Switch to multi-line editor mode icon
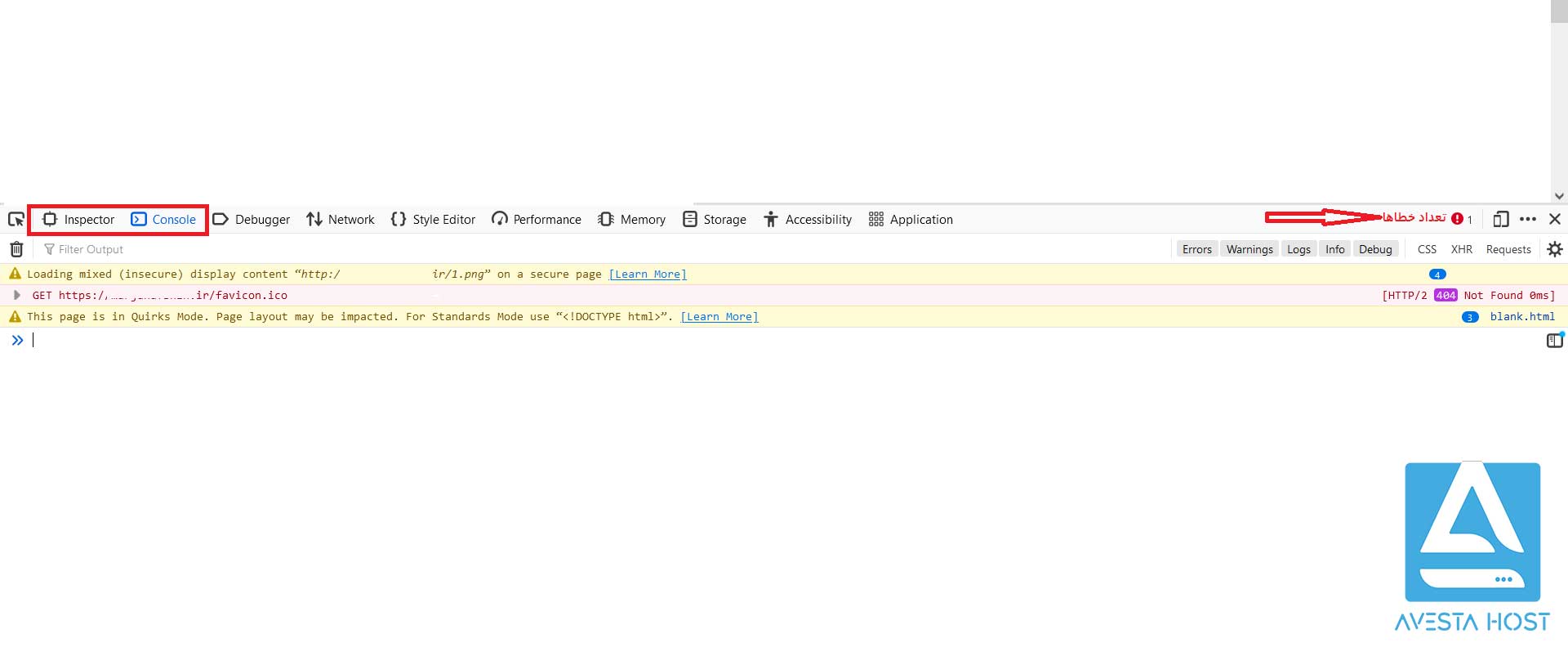 (x=1554, y=341)
